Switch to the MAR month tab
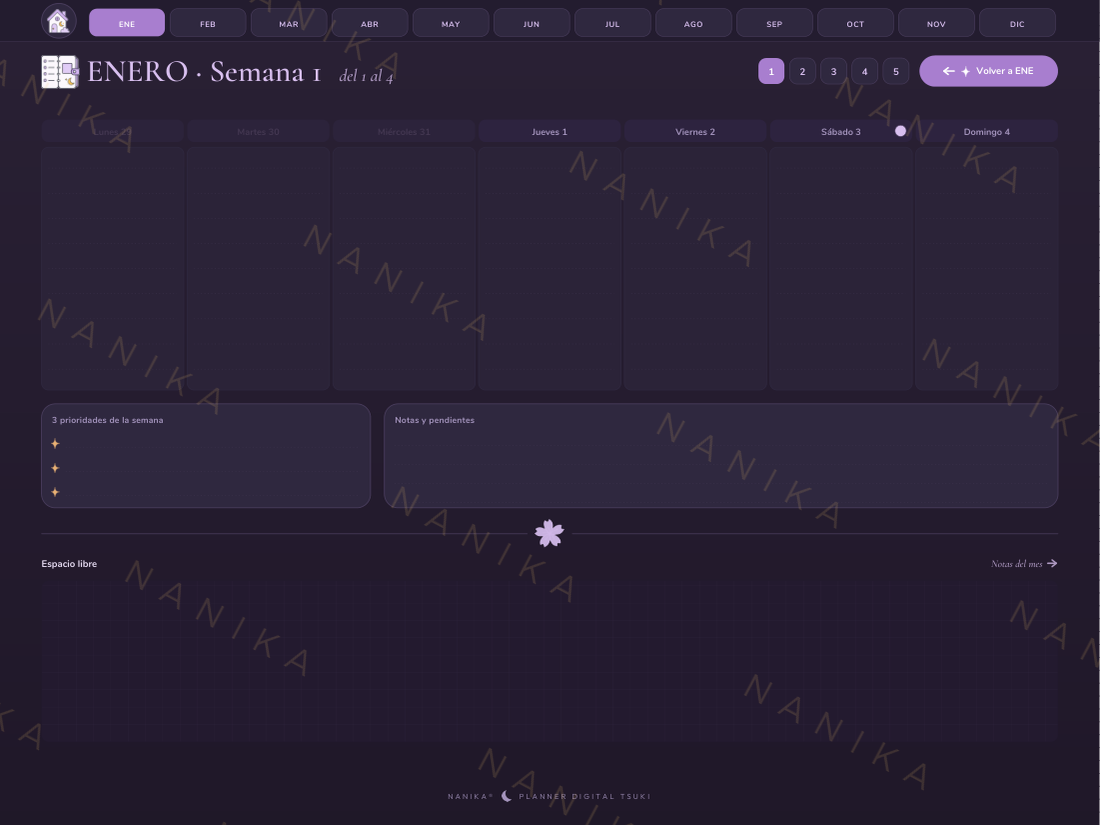Screen dimensions: 1100x825 coord(289,23)
